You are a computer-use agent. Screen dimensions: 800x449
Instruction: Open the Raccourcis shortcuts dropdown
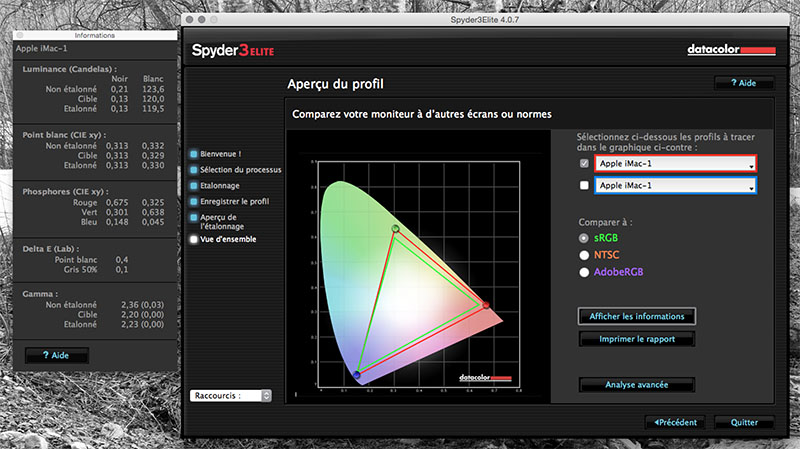tap(231, 396)
